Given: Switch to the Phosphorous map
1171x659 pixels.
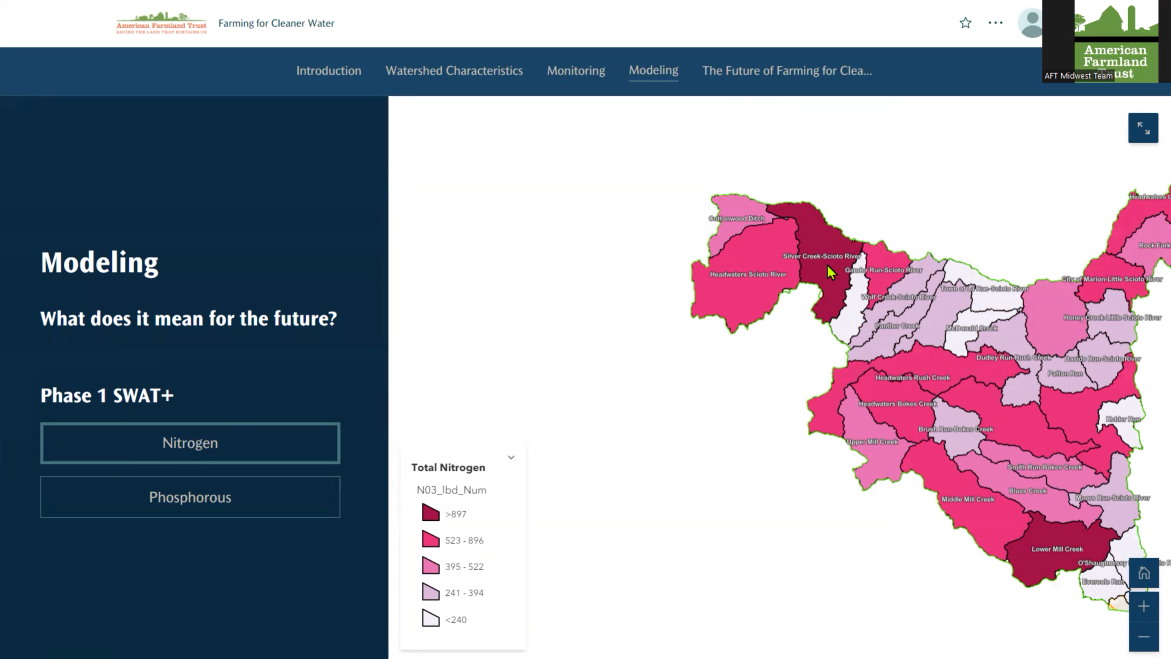Looking at the screenshot, I should click(x=190, y=497).
